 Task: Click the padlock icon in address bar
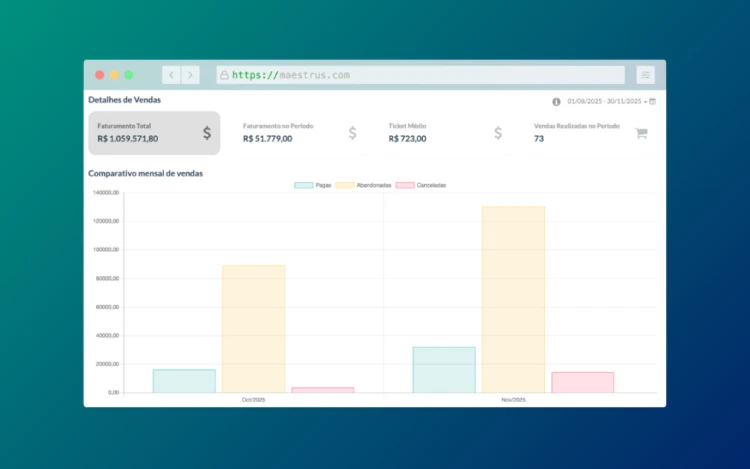click(224, 75)
